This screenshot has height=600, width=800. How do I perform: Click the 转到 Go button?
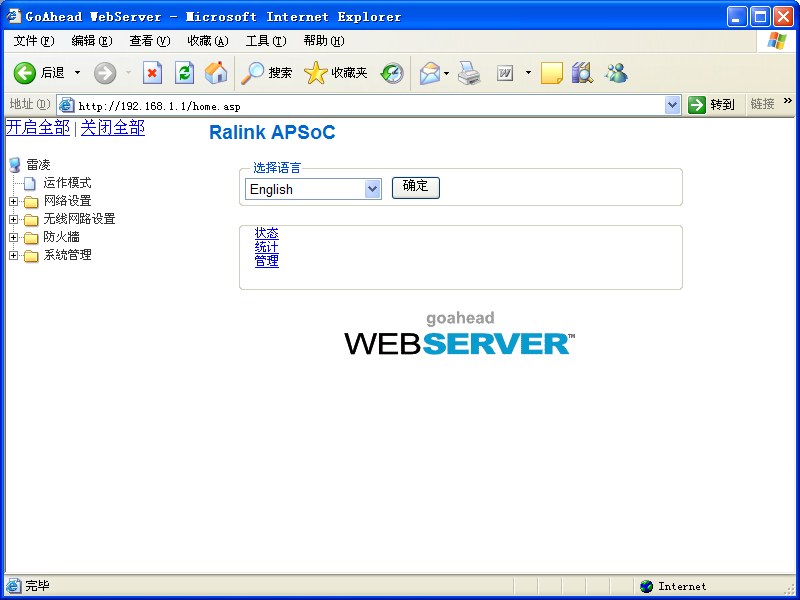pos(711,105)
